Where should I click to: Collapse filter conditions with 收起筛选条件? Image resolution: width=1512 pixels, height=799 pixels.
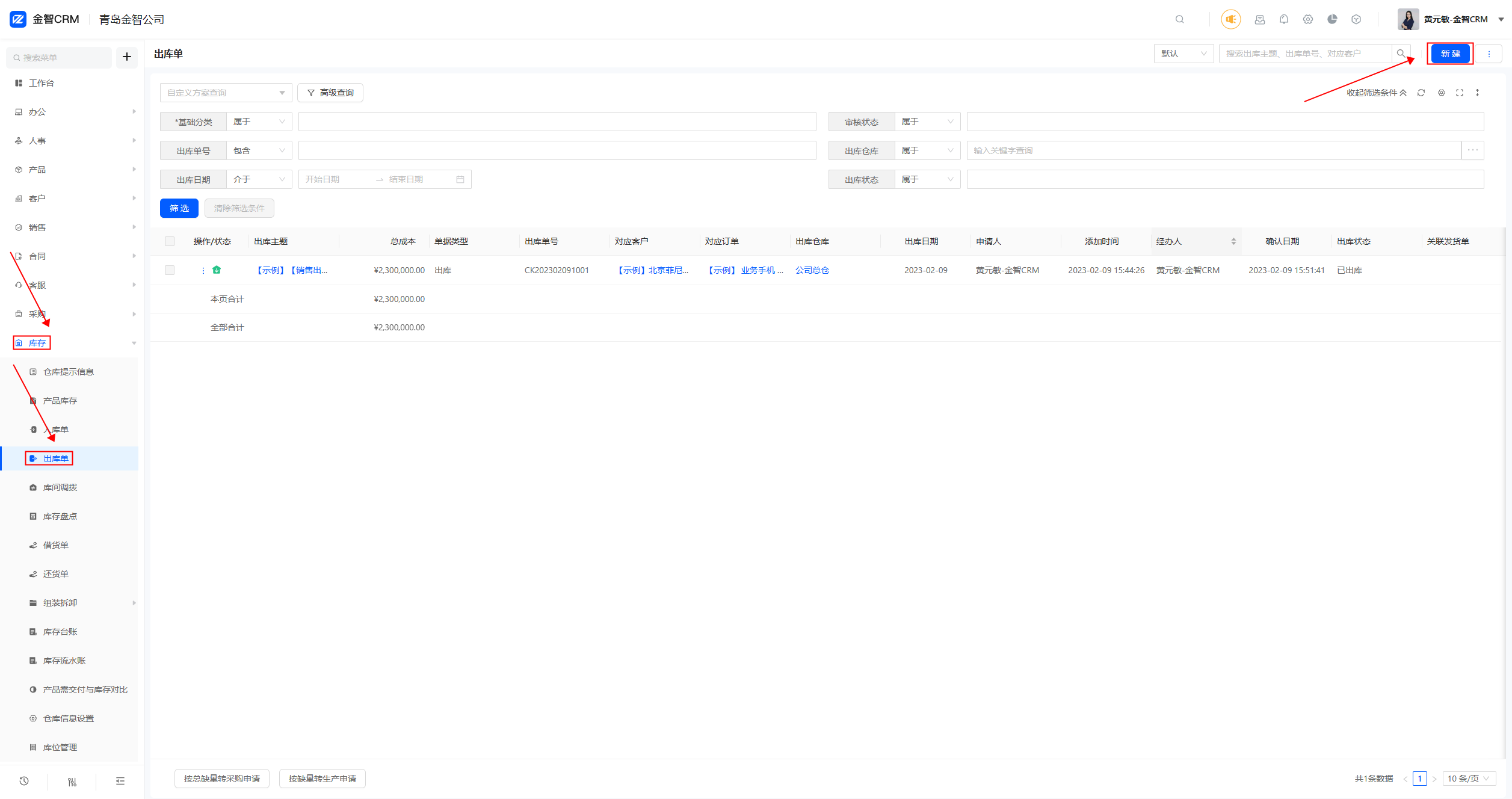pyautogui.click(x=1376, y=93)
